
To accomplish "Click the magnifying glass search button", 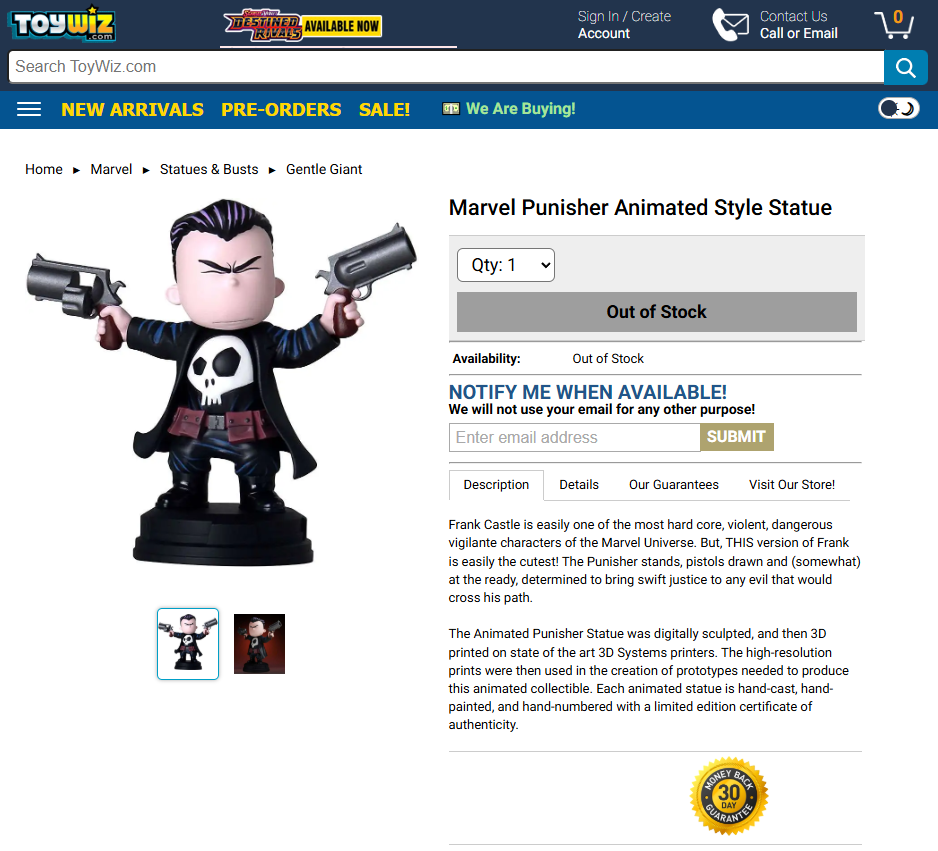I will 905,68.
